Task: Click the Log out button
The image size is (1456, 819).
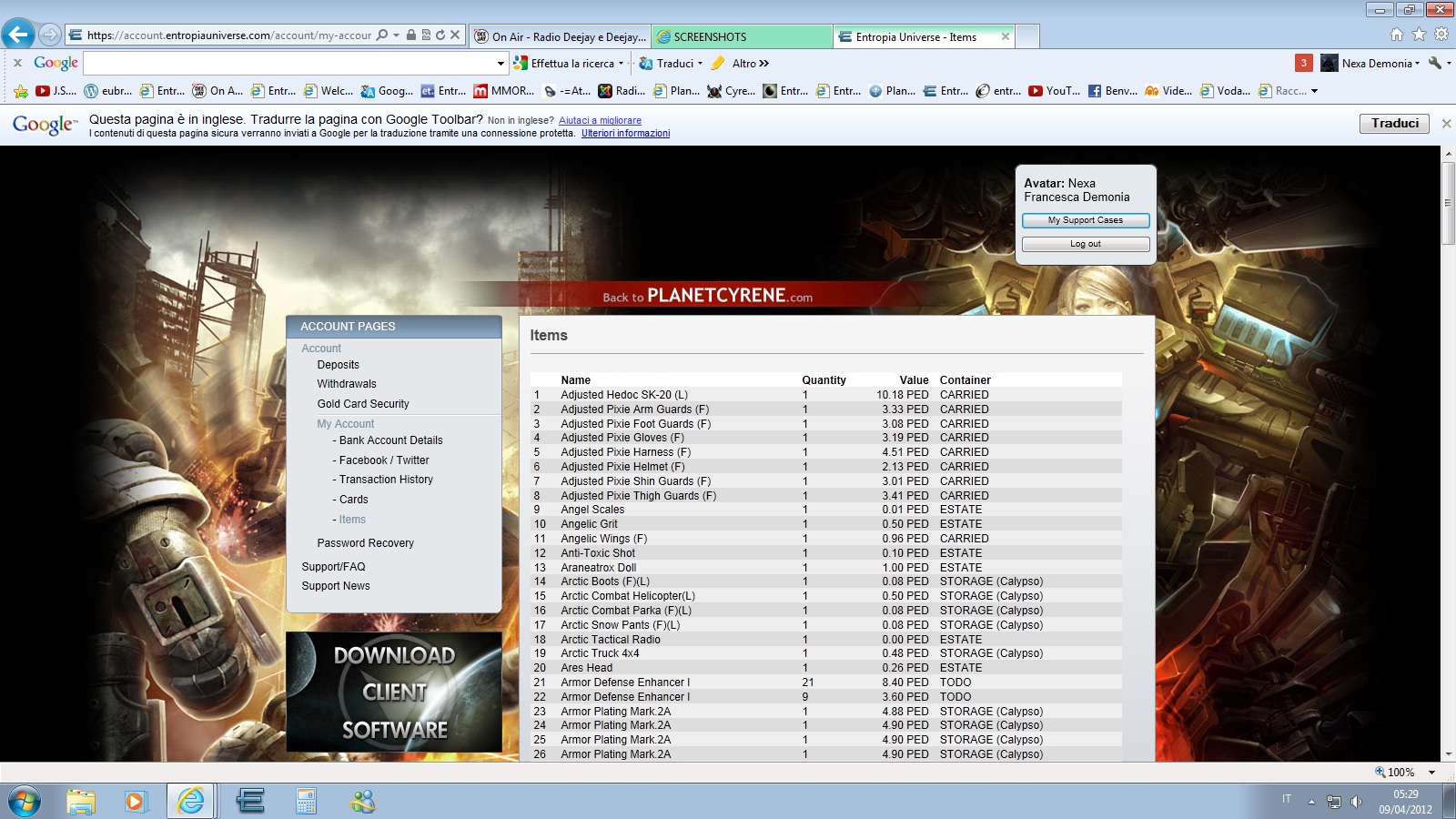Action: pos(1086,244)
